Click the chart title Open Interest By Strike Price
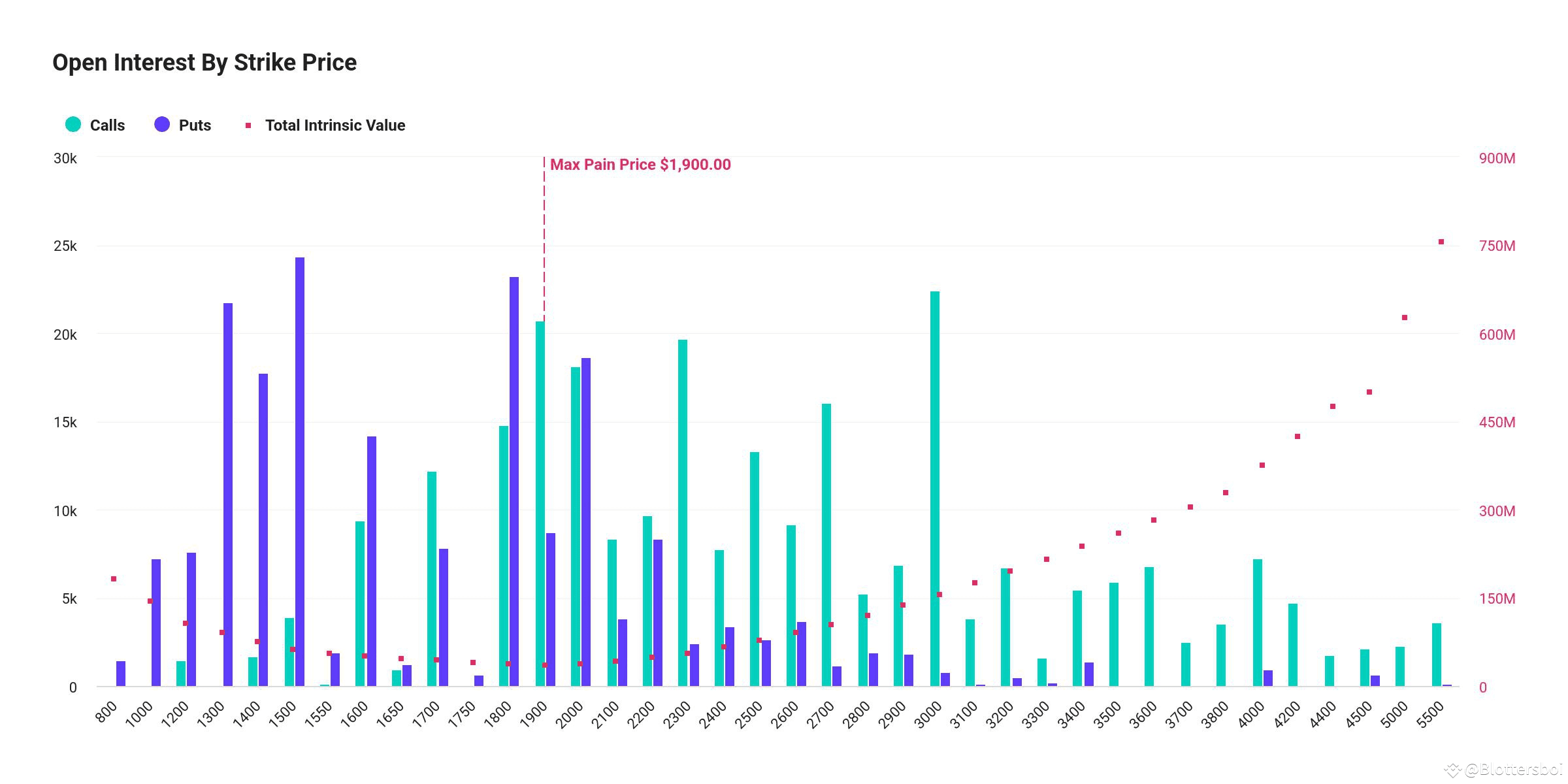The image size is (1568, 784). (x=204, y=61)
